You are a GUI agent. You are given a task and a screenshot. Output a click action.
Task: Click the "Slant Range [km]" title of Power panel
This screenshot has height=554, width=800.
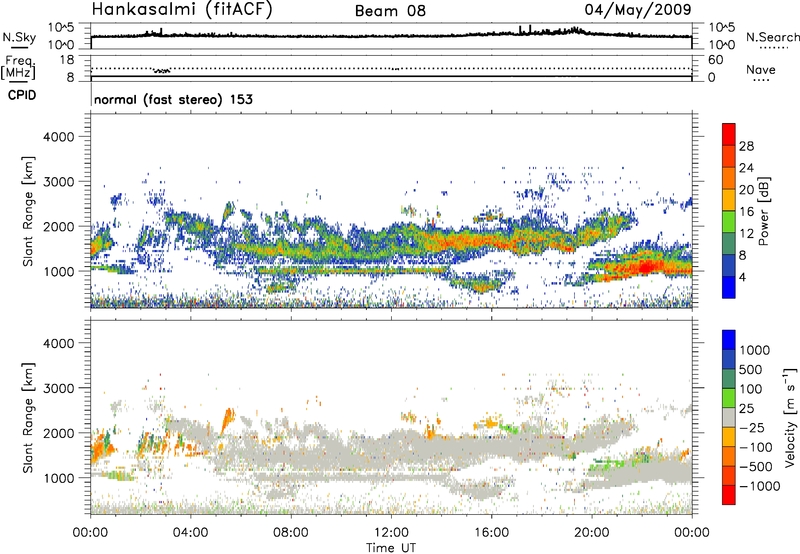(x=28, y=211)
